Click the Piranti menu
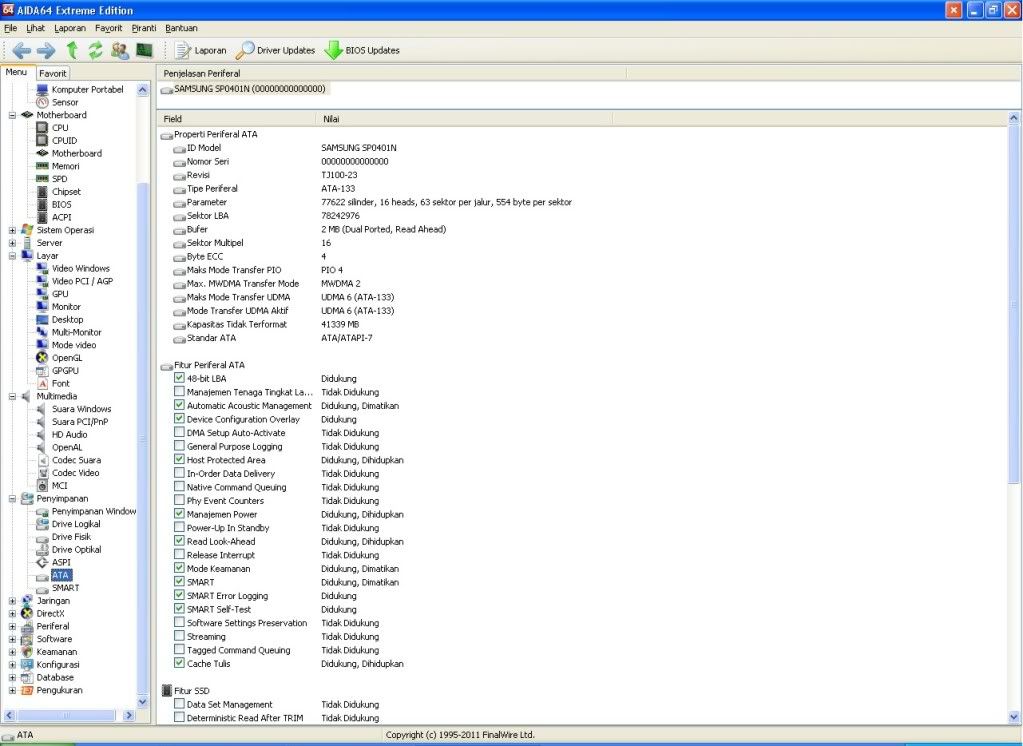This screenshot has height=746, width=1023. (x=144, y=28)
